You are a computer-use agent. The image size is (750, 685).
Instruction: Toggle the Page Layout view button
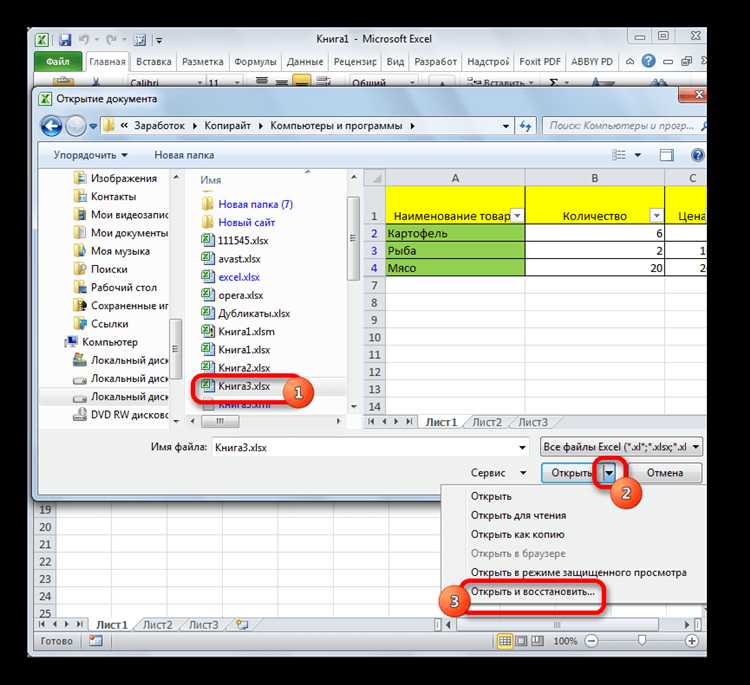point(521,641)
